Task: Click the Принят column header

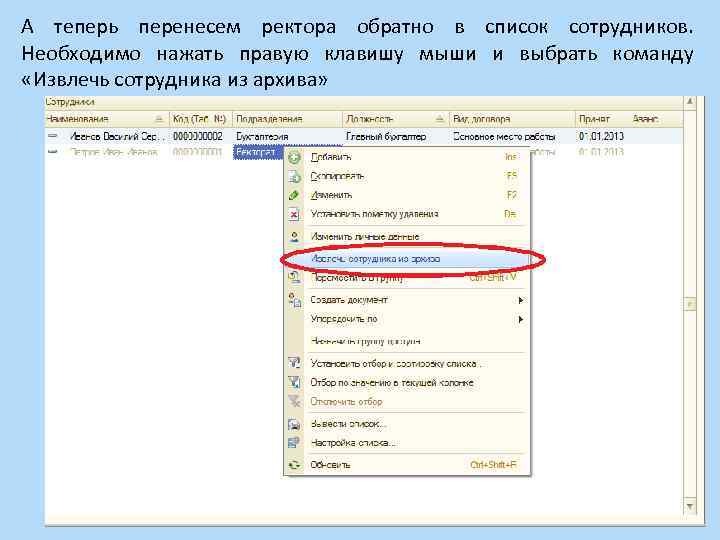Action: point(602,119)
